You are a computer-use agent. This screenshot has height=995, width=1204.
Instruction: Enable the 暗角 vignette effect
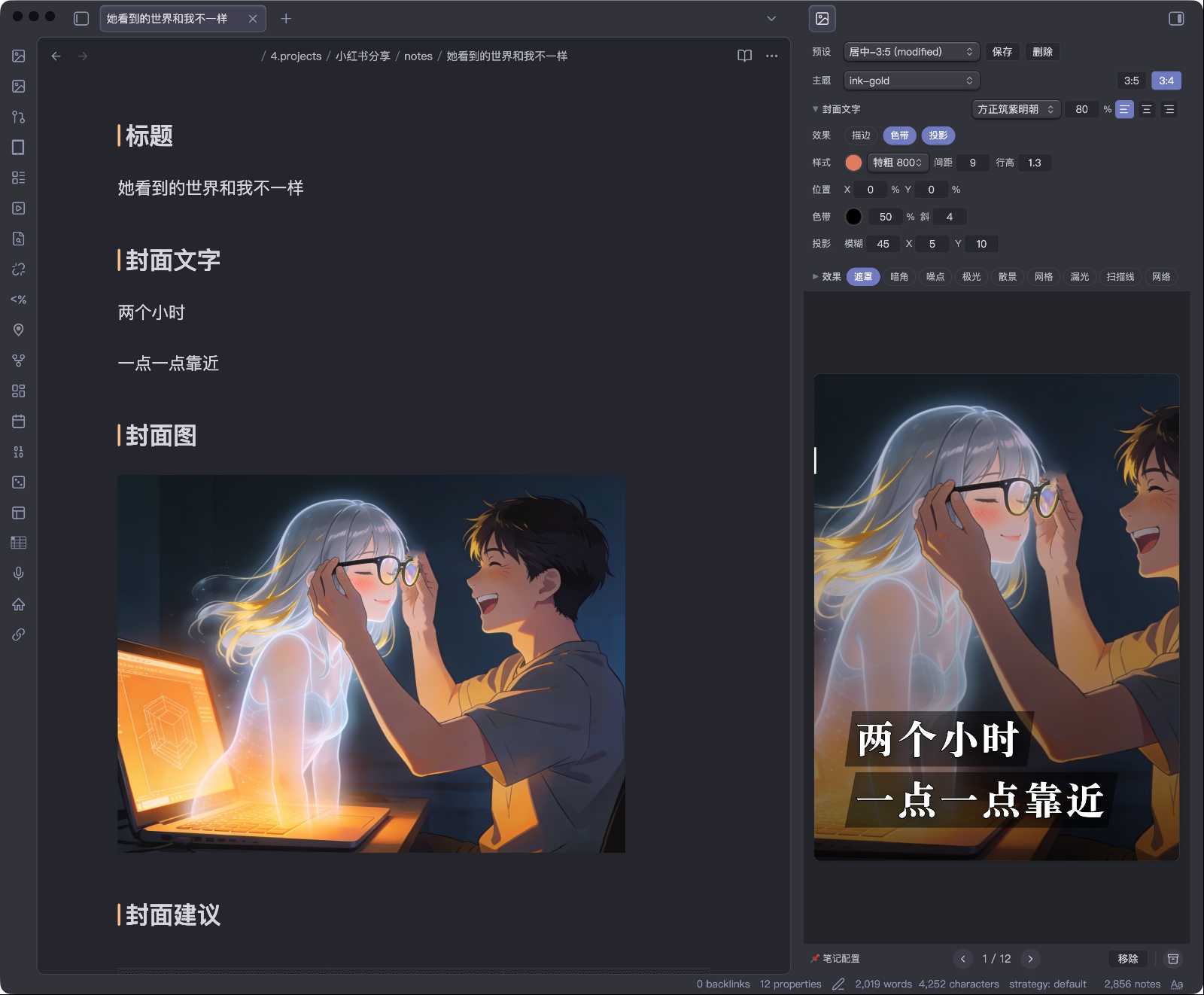pos(899,277)
